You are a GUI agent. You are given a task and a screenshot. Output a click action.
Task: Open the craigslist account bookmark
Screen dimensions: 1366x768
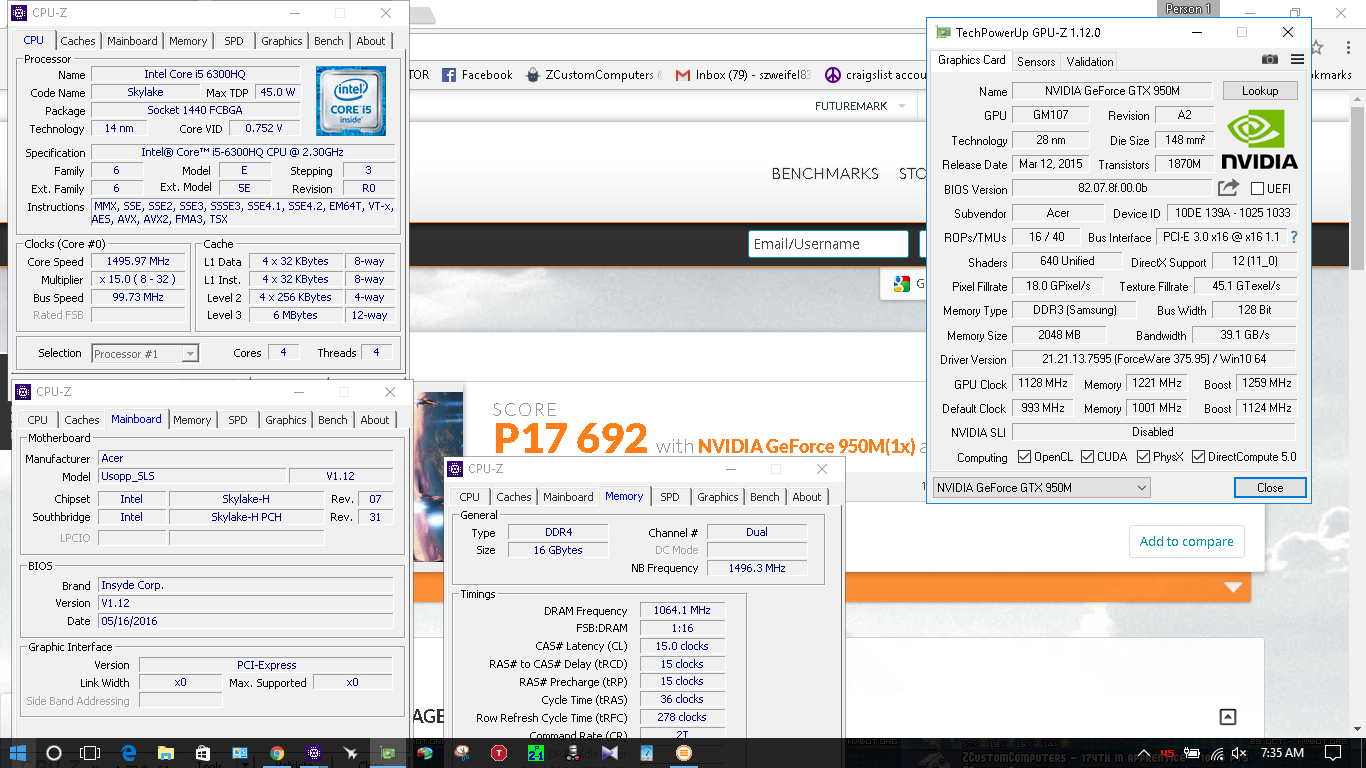(x=877, y=75)
